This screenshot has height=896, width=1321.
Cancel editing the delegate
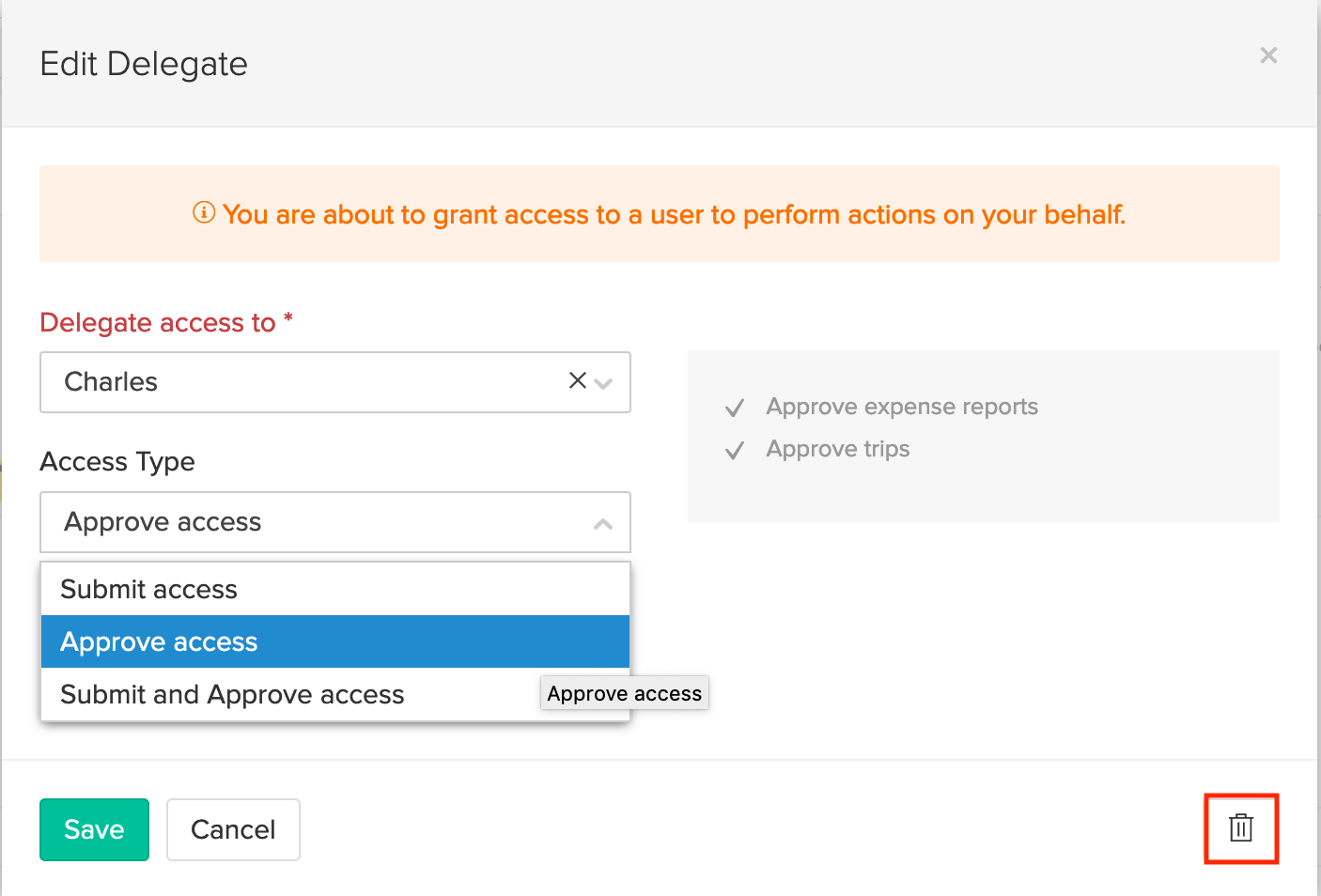tap(233, 829)
